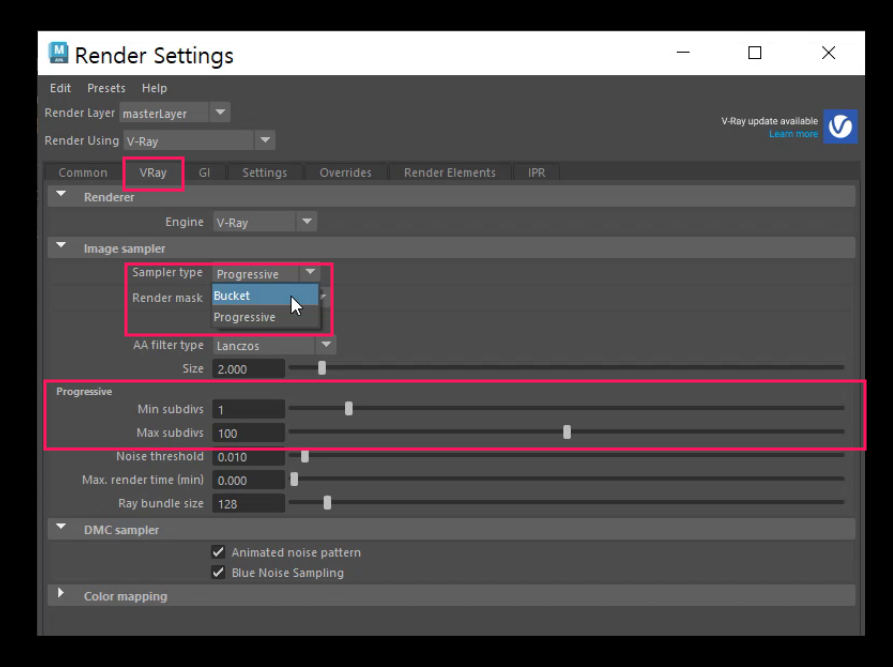Click the Max subdivs value field

[x=248, y=433]
